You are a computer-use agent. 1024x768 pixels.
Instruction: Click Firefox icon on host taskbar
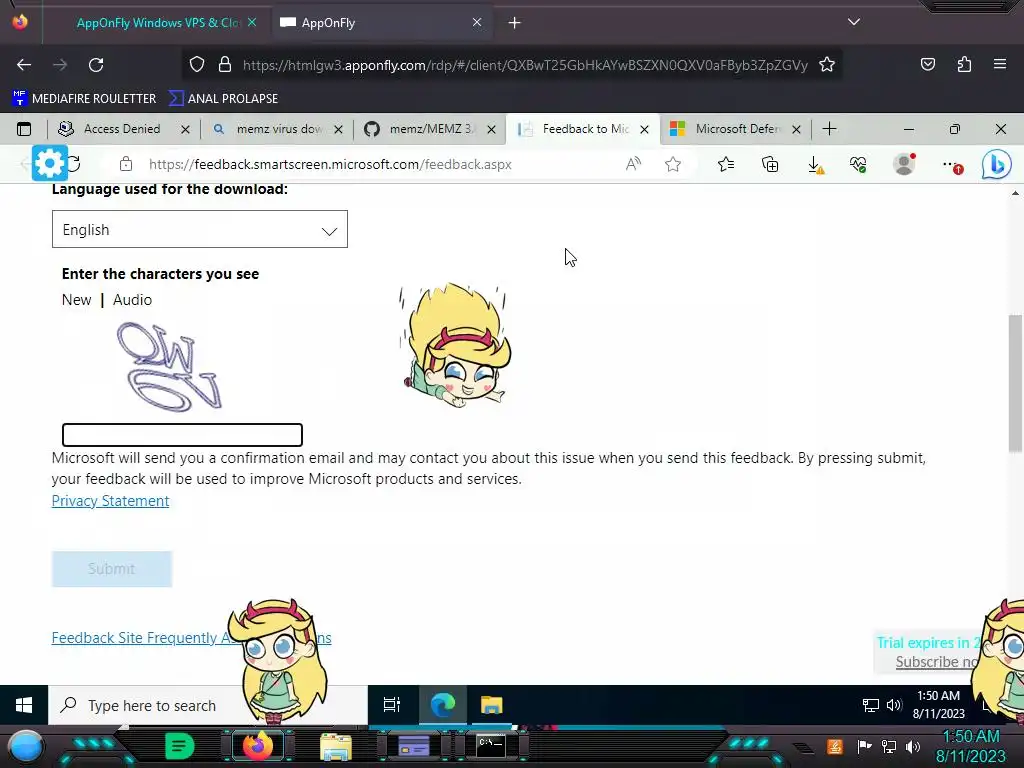257,746
